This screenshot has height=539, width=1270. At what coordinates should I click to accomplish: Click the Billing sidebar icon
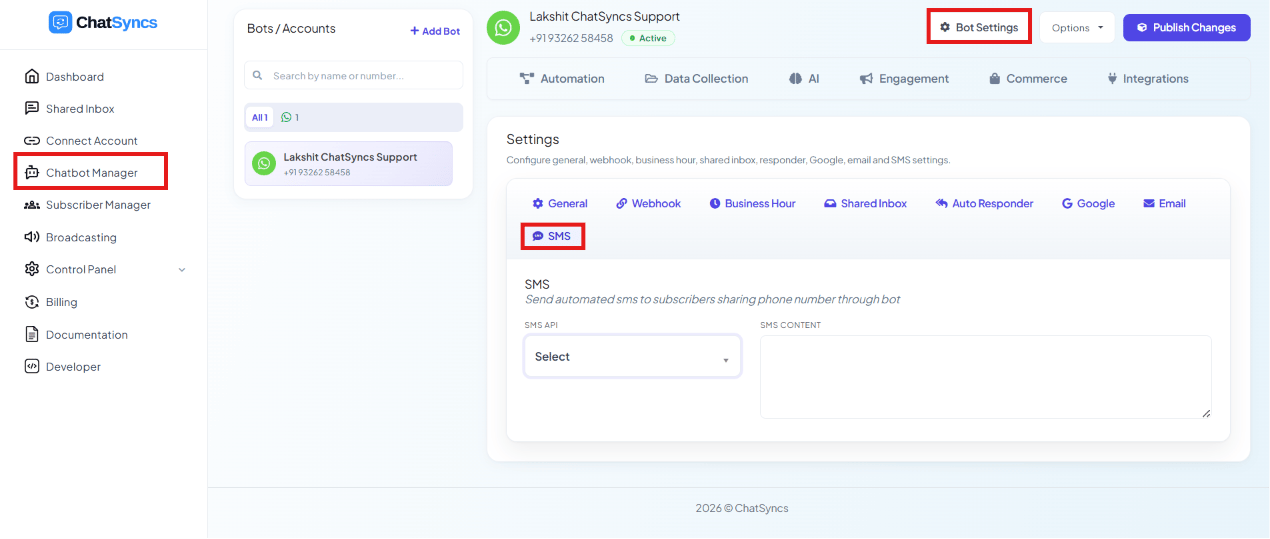[32, 302]
